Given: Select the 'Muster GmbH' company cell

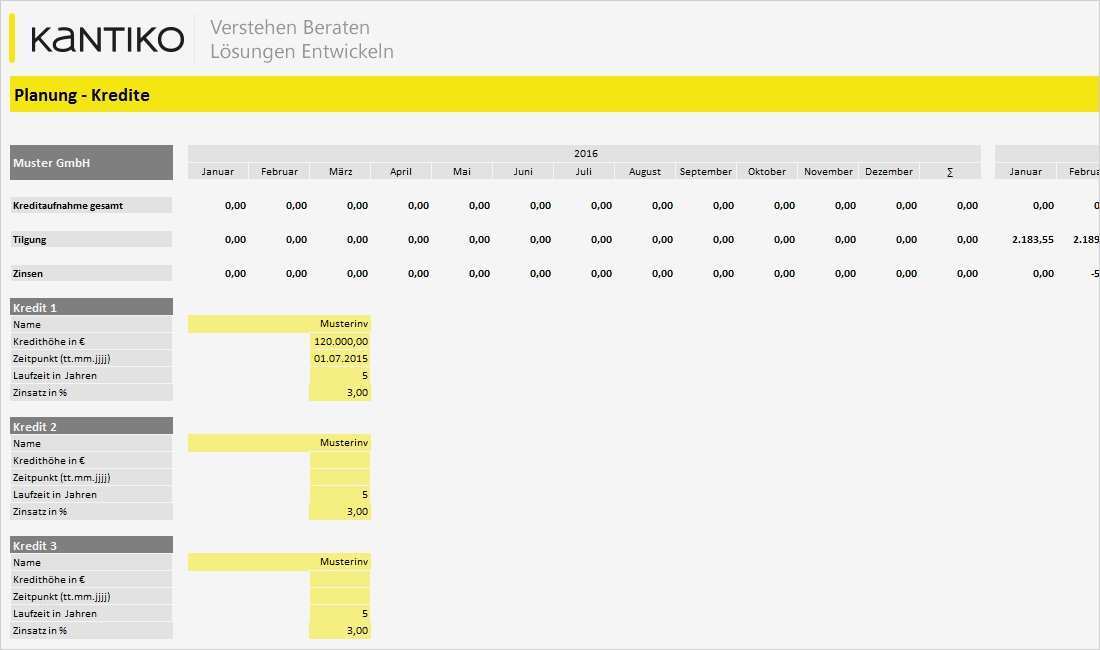Looking at the screenshot, I should (91, 163).
